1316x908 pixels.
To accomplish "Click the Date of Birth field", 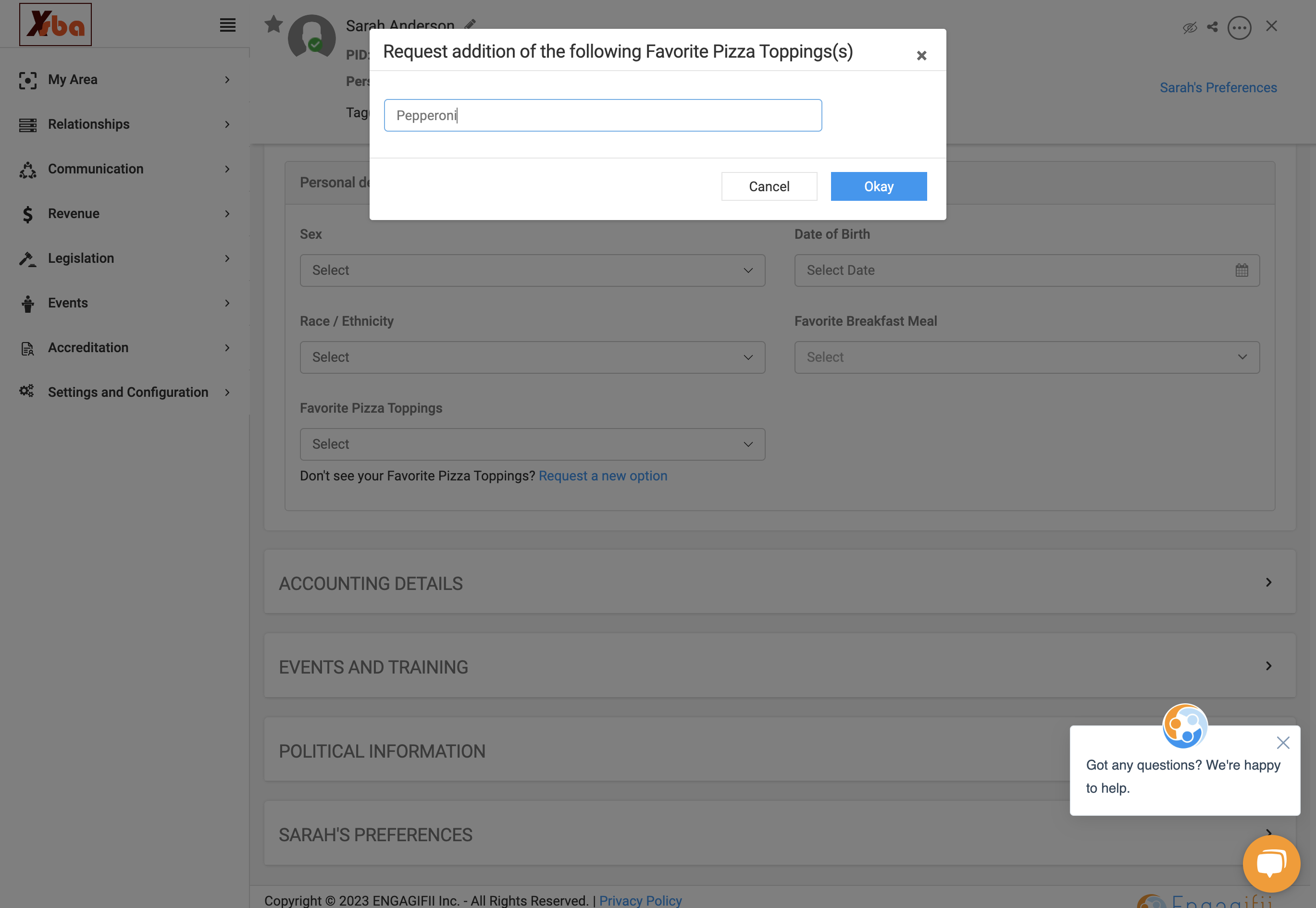I will [x=1027, y=270].
